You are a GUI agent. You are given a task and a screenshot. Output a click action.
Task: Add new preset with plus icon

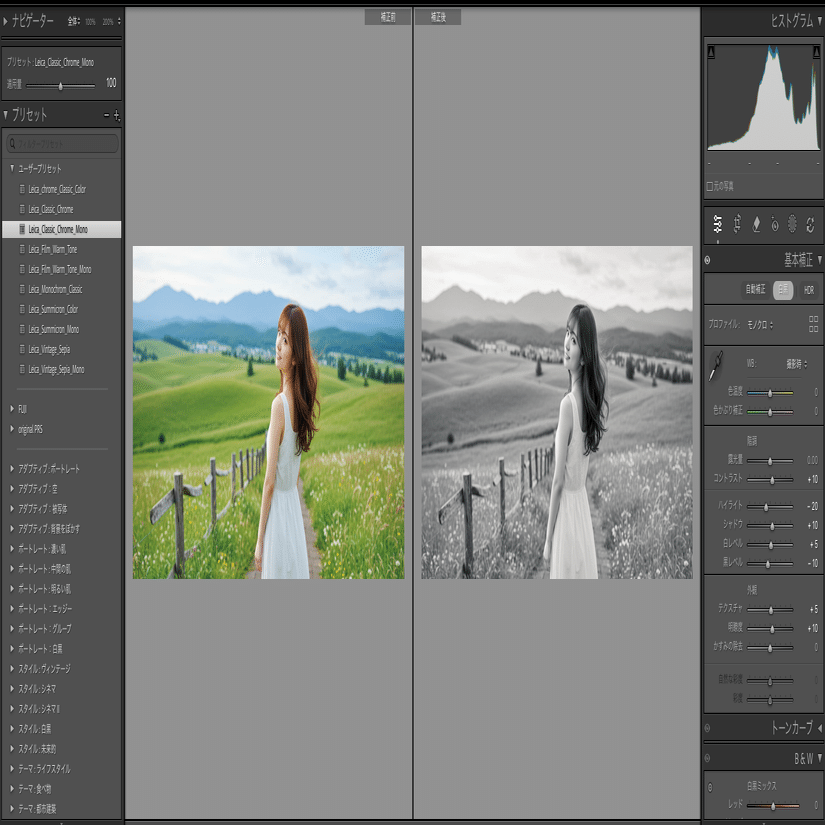116,115
